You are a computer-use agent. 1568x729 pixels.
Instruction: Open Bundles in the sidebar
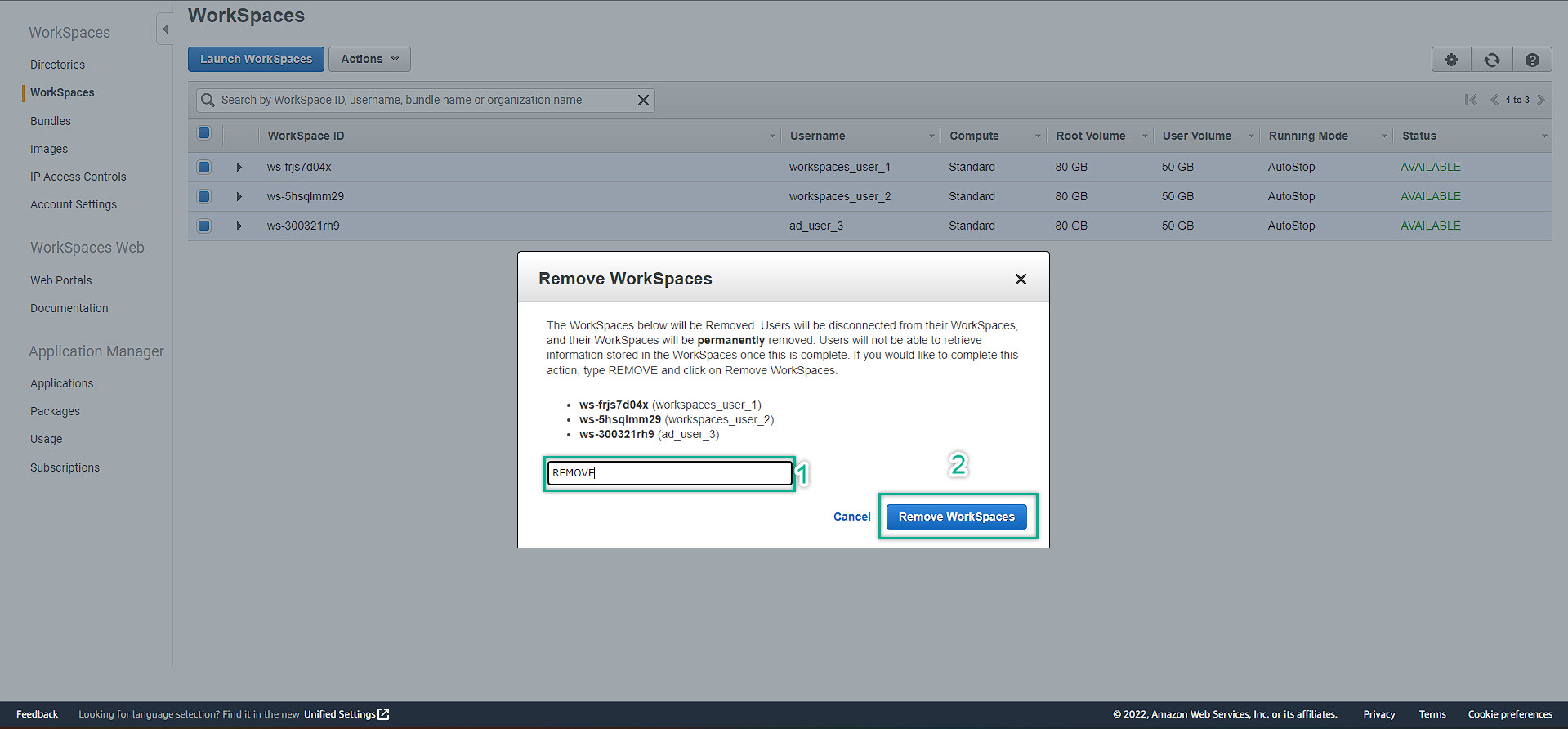(51, 121)
